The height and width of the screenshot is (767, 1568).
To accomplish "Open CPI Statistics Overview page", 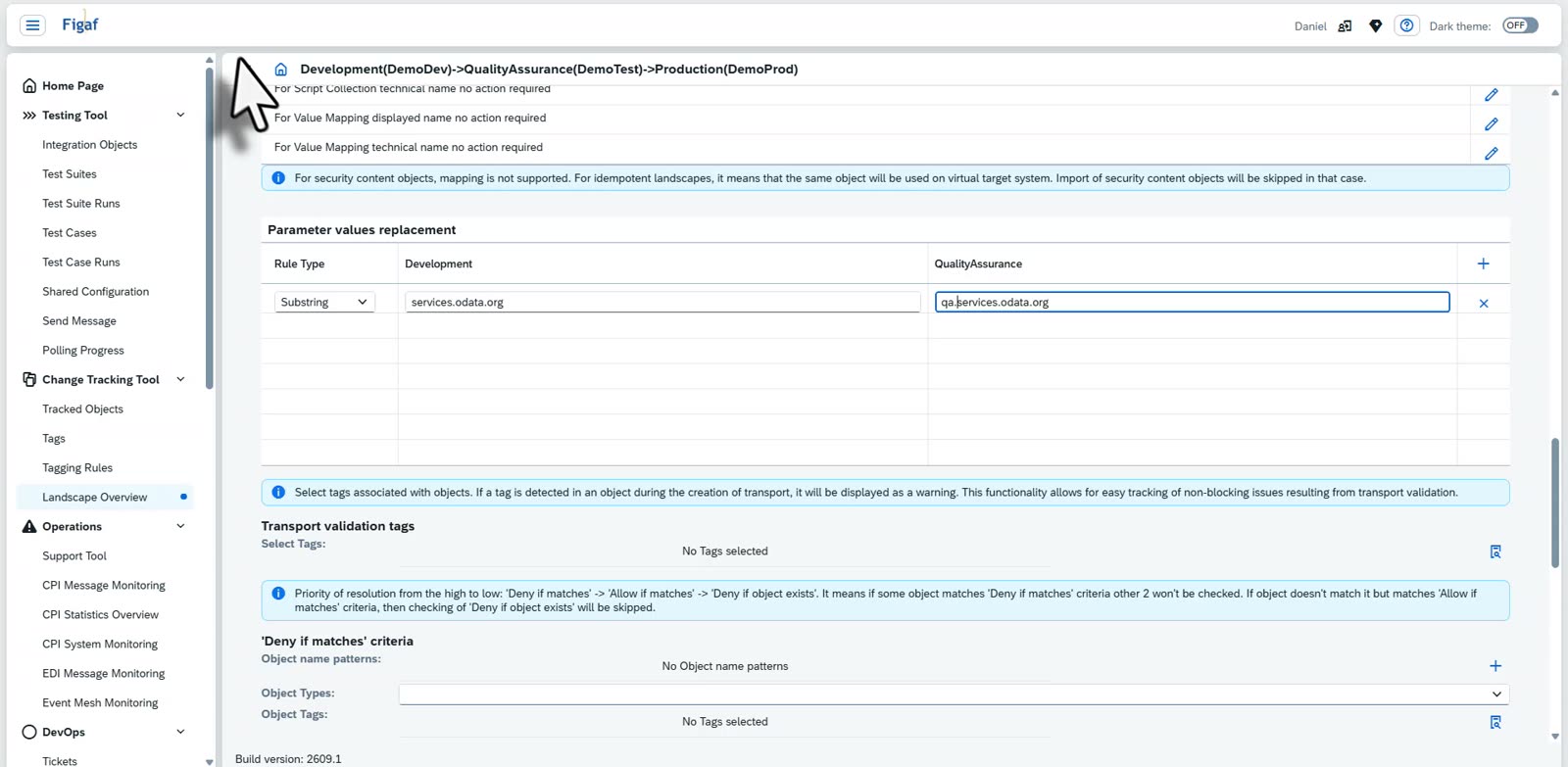I will tap(100, 615).
